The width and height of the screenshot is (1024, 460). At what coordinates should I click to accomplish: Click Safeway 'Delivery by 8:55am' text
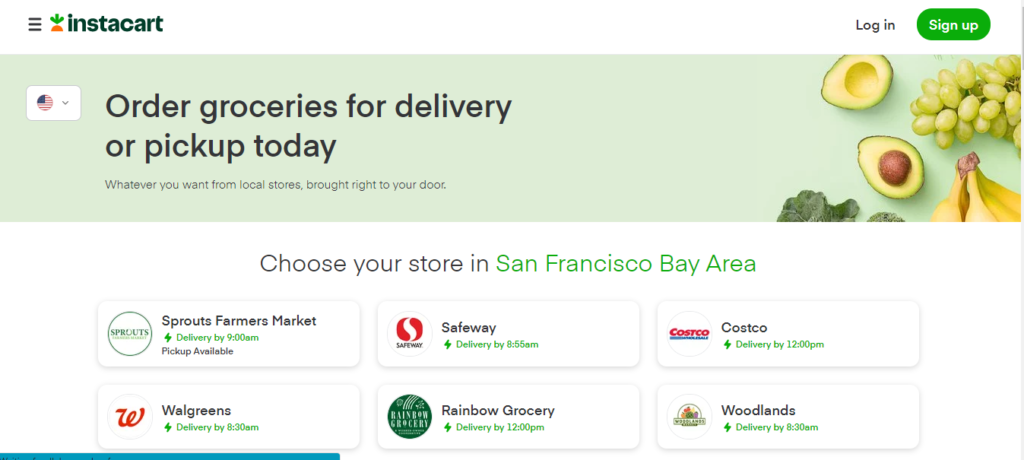coord(497,345)
